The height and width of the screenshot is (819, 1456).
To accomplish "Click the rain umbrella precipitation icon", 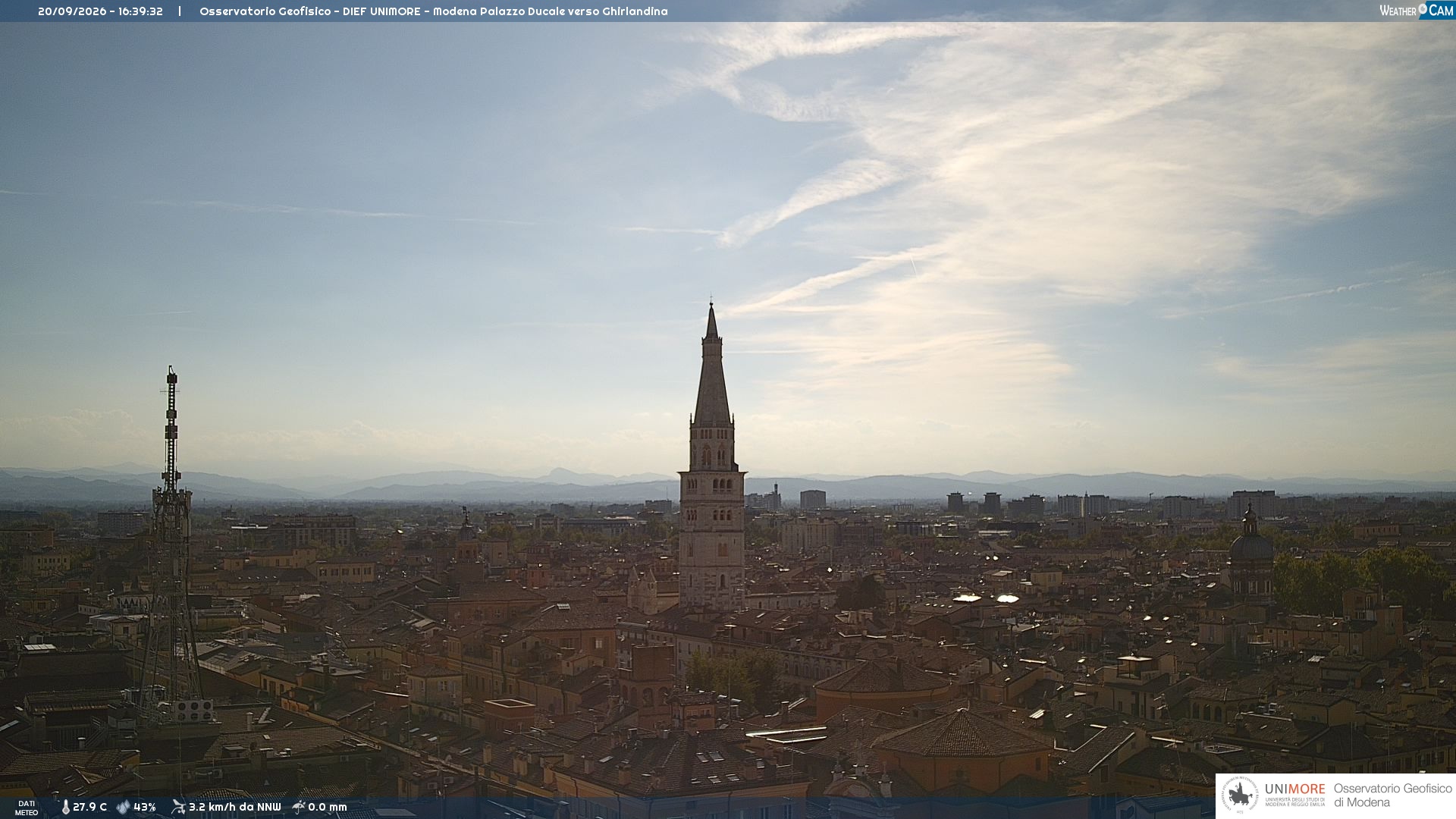I will [x=299, y=807].
